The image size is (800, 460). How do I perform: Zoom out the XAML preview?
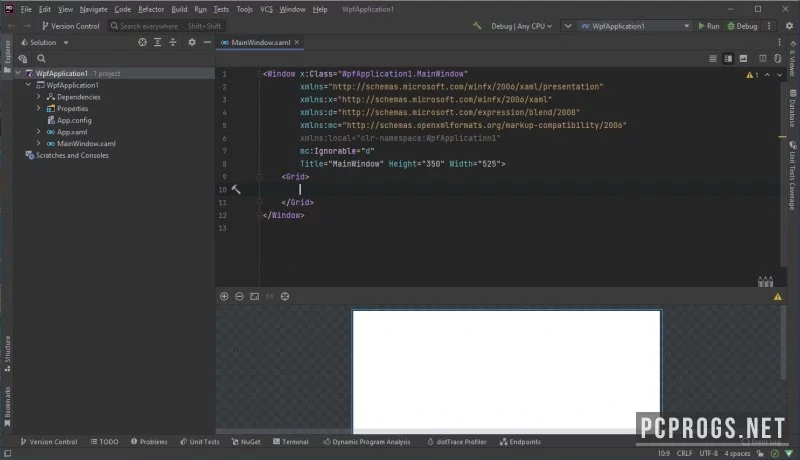[x=239, y=296]
